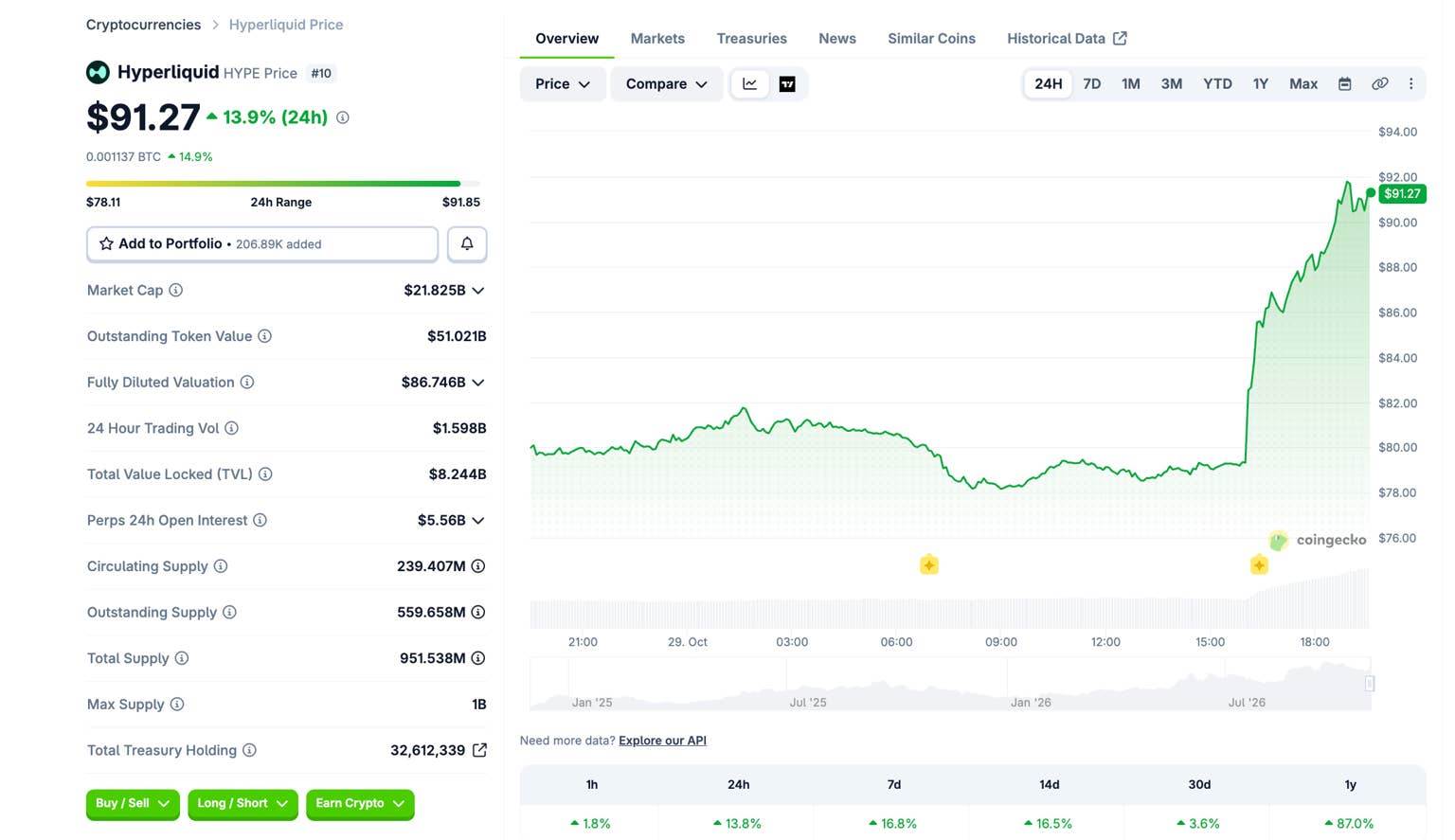Open external link icon beside Total Treasury Holding
The image size is (1455, 840).
(x=479, y=750)
